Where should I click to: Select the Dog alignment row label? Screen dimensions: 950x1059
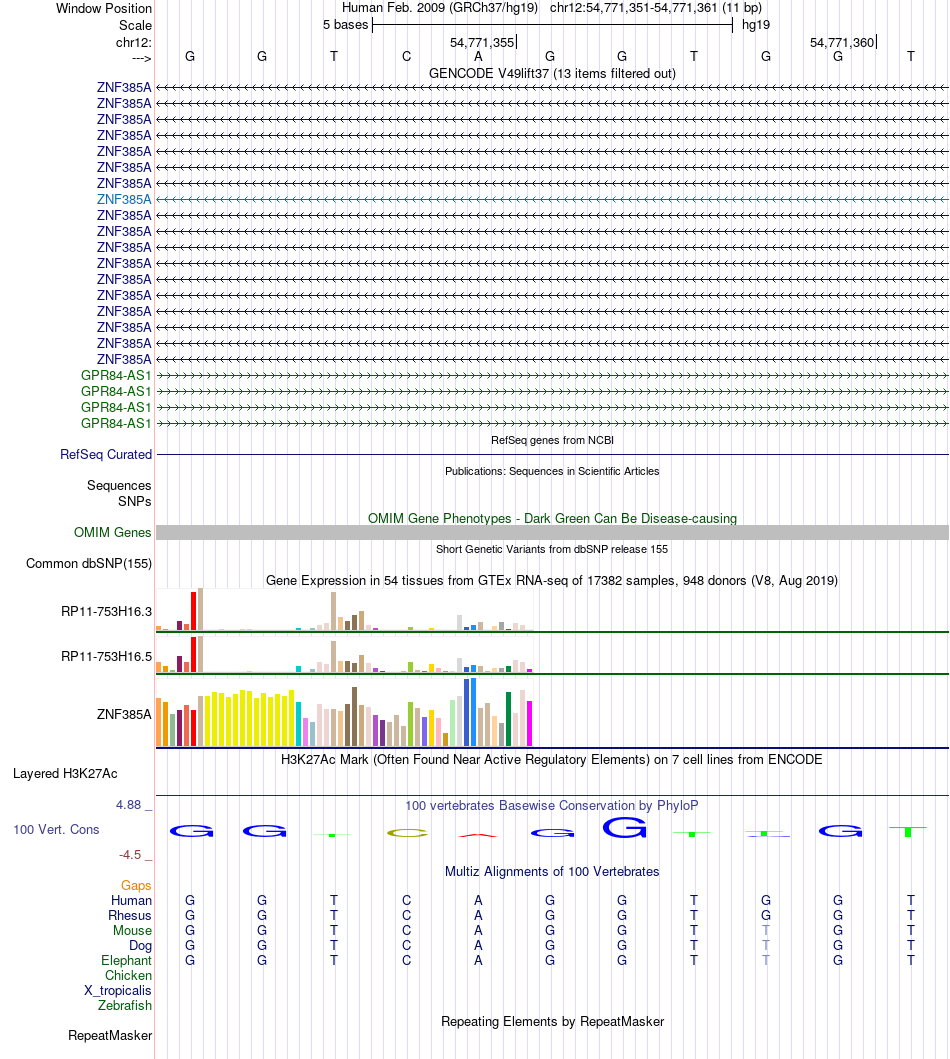point(140,946)
